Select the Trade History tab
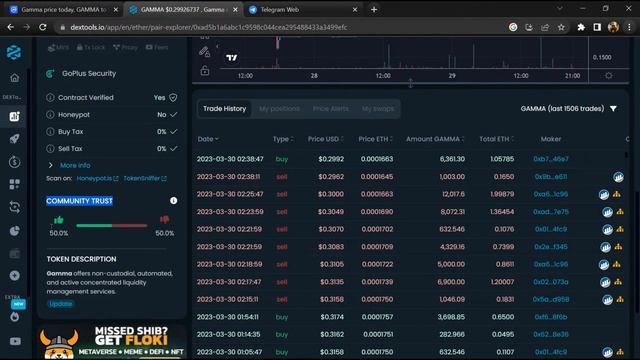The image size is (640, 360). tap(224, 109)
